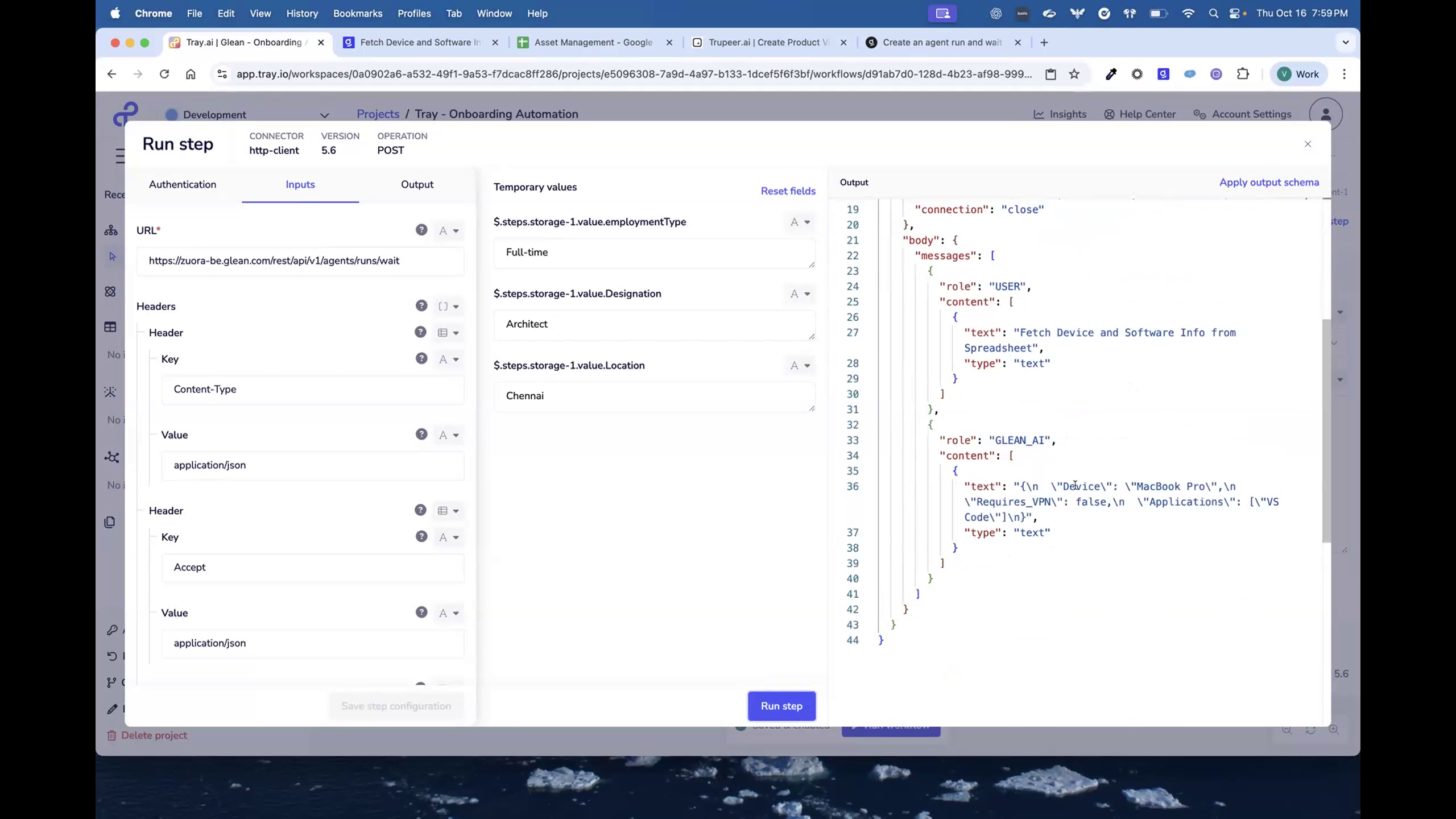1456x819 pixels.
Task: Click the user avatar in the top right
Action: point(1325,114)
